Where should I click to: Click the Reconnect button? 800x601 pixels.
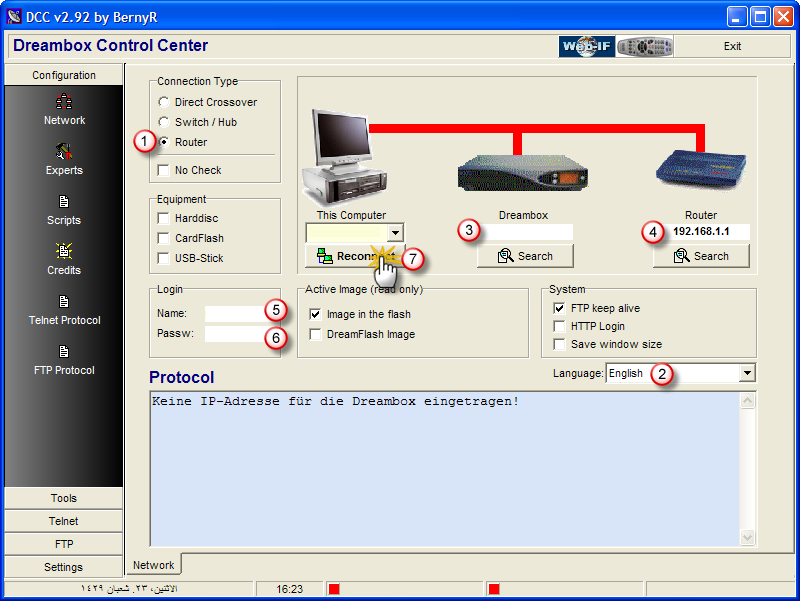click(356, 256)
